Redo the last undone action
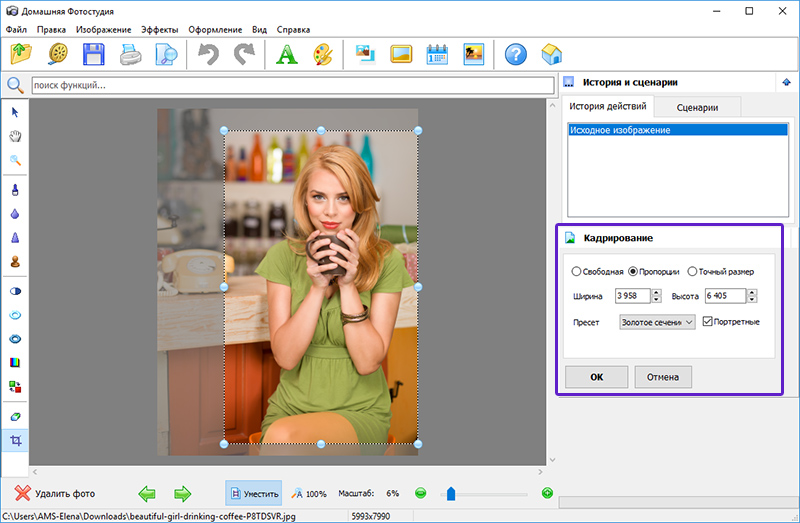The height and width of the screenshot is (523, 800). [x=244, y=54]
